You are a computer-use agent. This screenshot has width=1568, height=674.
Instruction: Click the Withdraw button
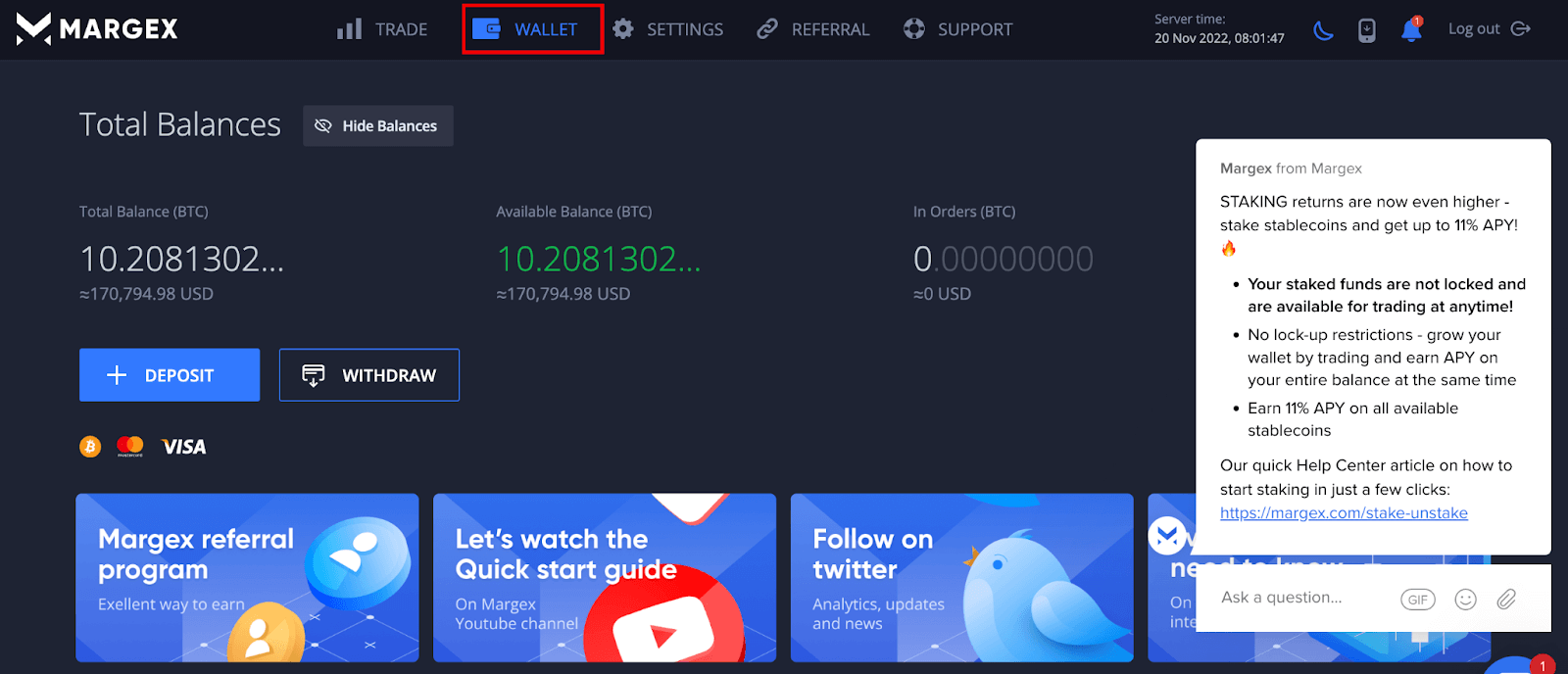[x=369, y=375]
